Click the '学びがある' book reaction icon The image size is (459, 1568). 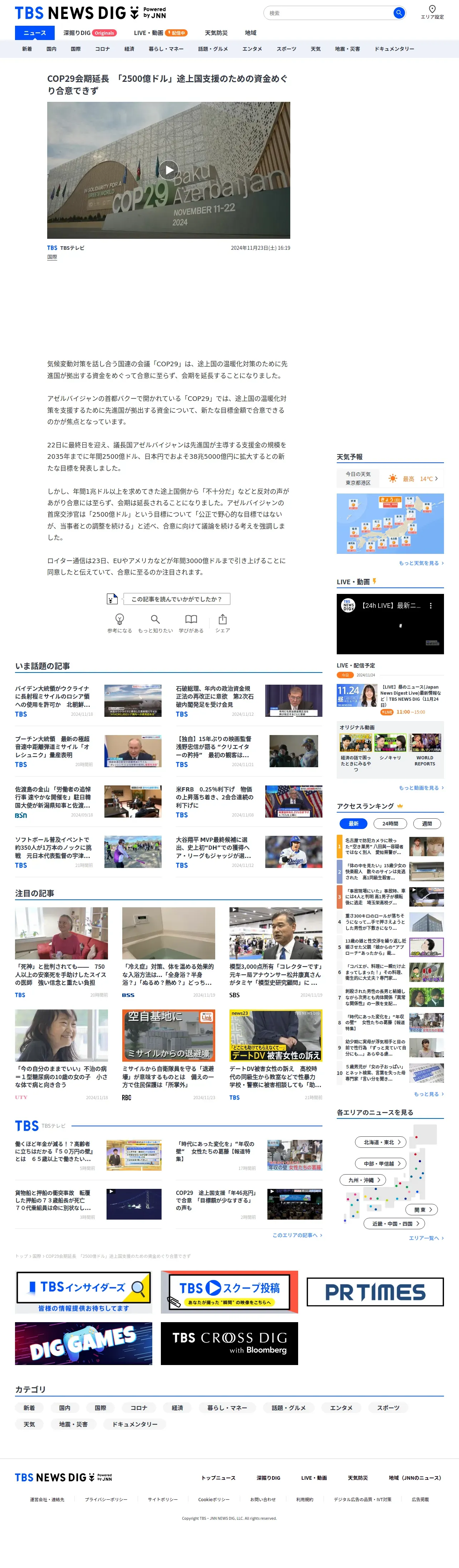point(191,619)
